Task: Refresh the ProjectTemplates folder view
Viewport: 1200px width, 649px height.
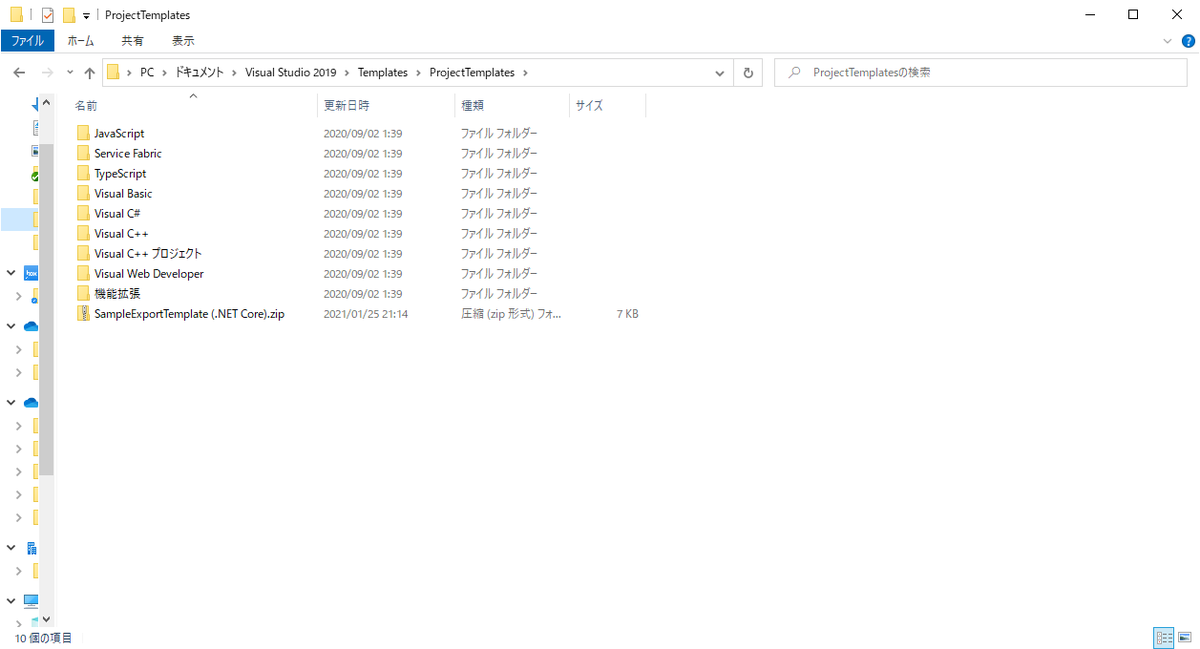Action: coord(748,73)
